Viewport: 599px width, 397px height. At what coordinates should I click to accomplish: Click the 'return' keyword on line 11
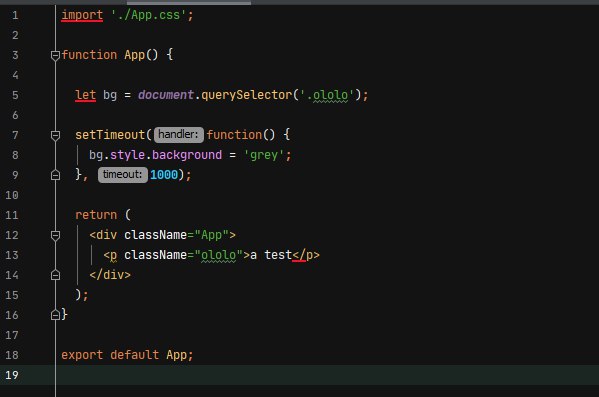[96, 215]
